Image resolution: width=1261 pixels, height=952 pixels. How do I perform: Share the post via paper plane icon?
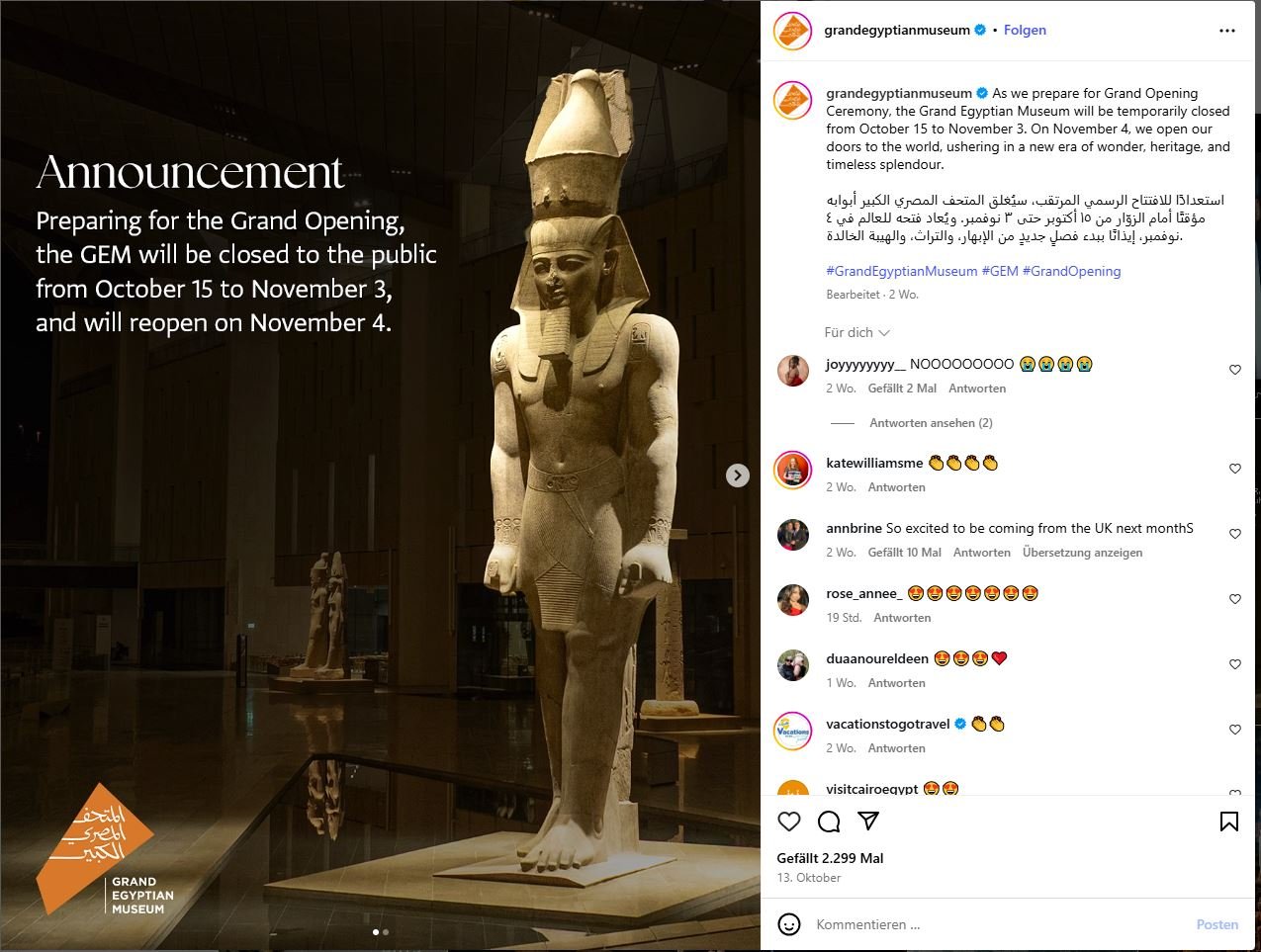tap(868, 822)
